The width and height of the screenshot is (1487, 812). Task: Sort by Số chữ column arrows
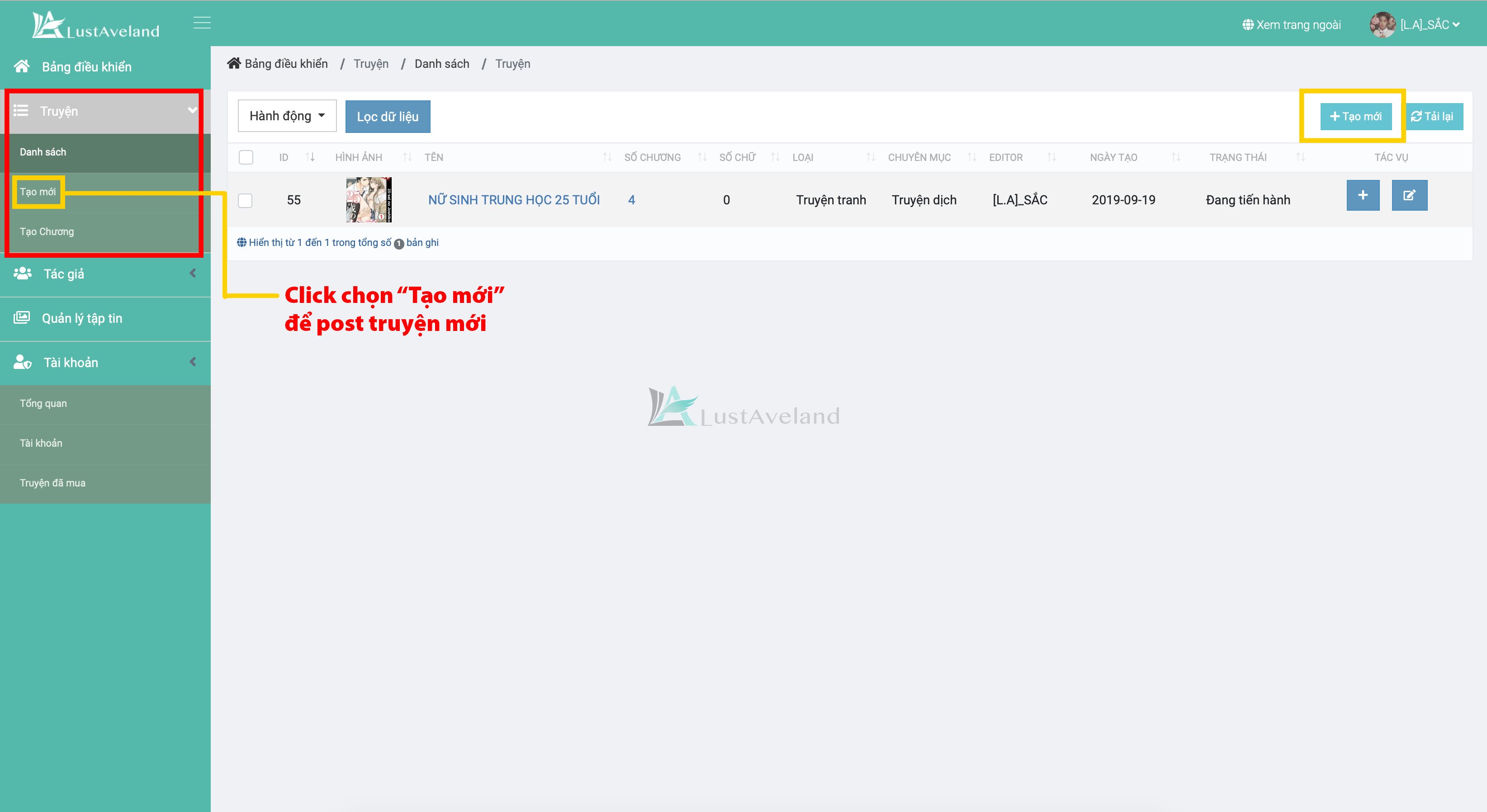(775, 157)
